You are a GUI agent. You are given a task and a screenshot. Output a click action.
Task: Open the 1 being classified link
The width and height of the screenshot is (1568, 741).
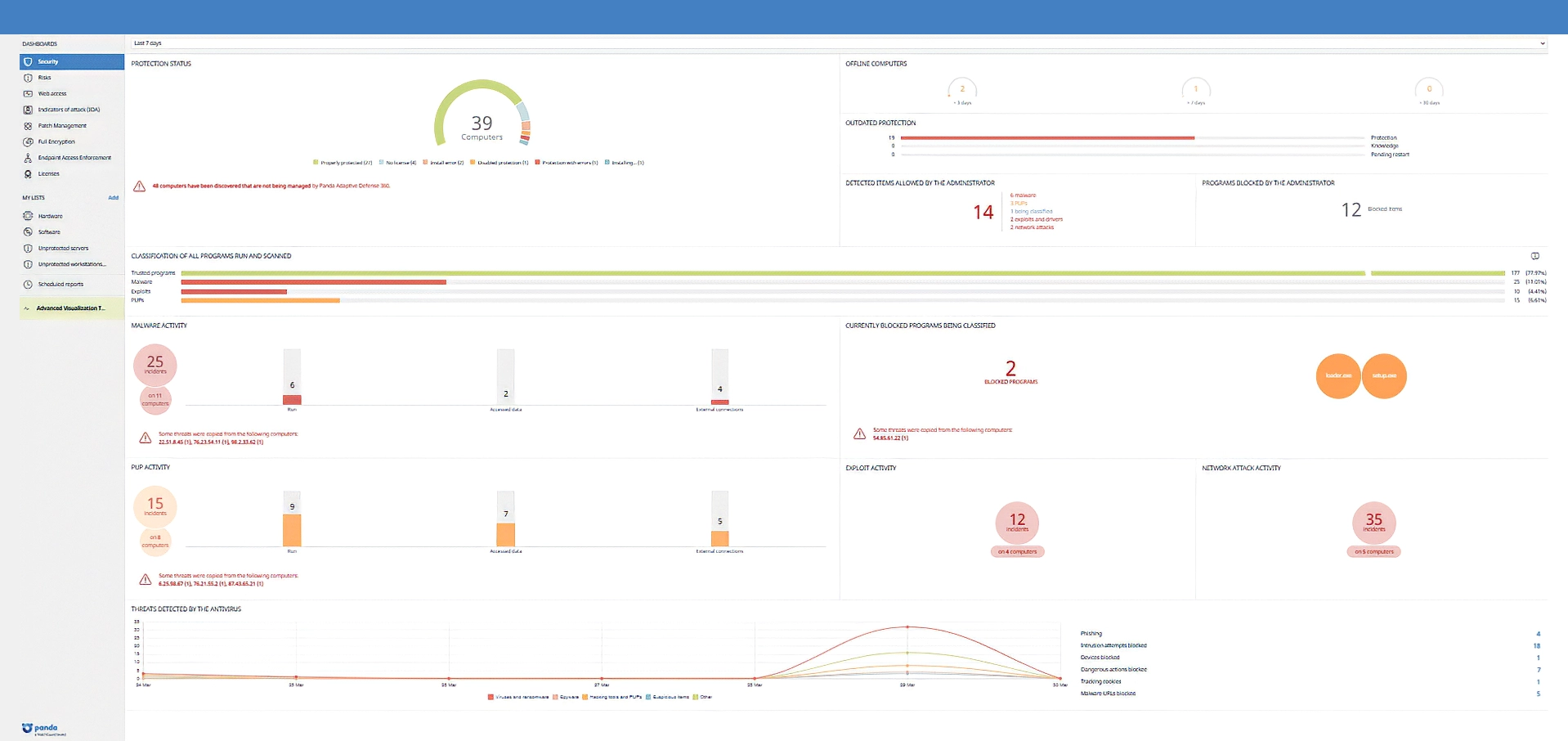tap(1031, 211)
